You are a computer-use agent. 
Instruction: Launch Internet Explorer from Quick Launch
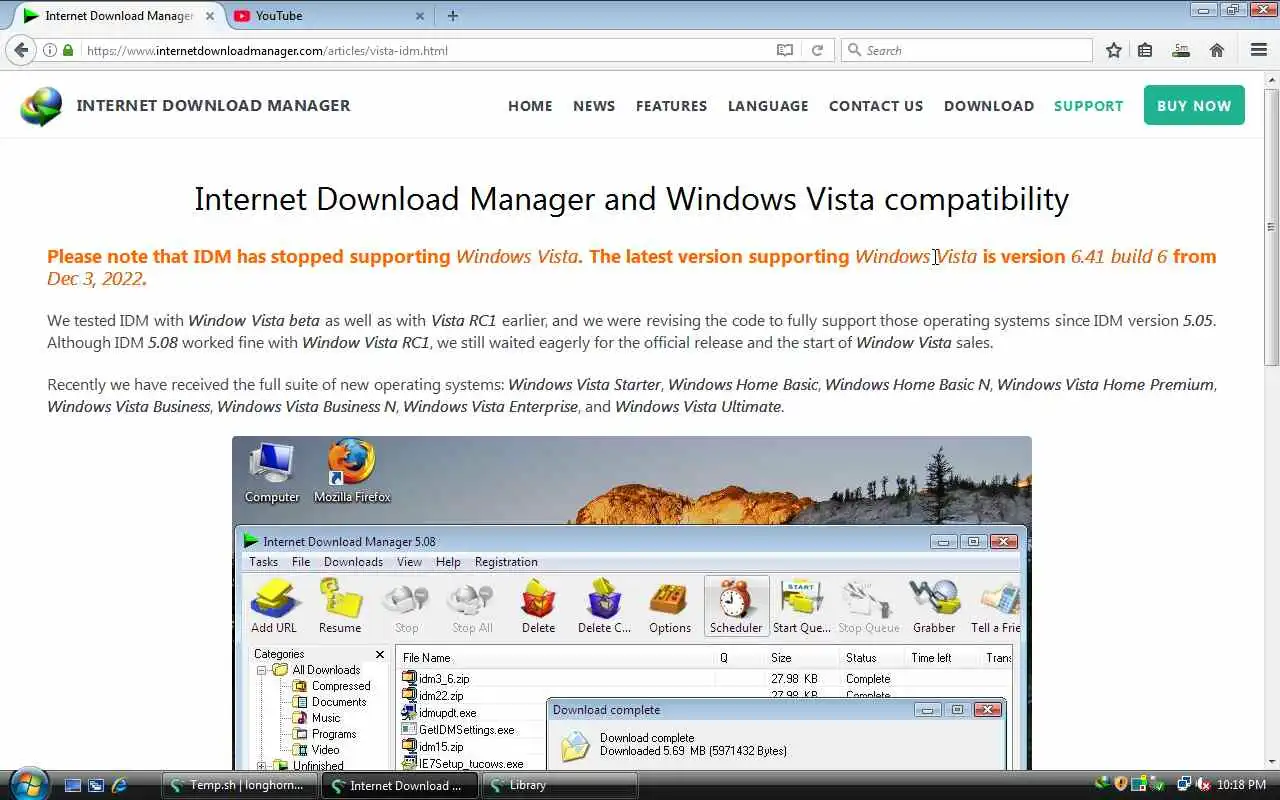tap(119, 785)
